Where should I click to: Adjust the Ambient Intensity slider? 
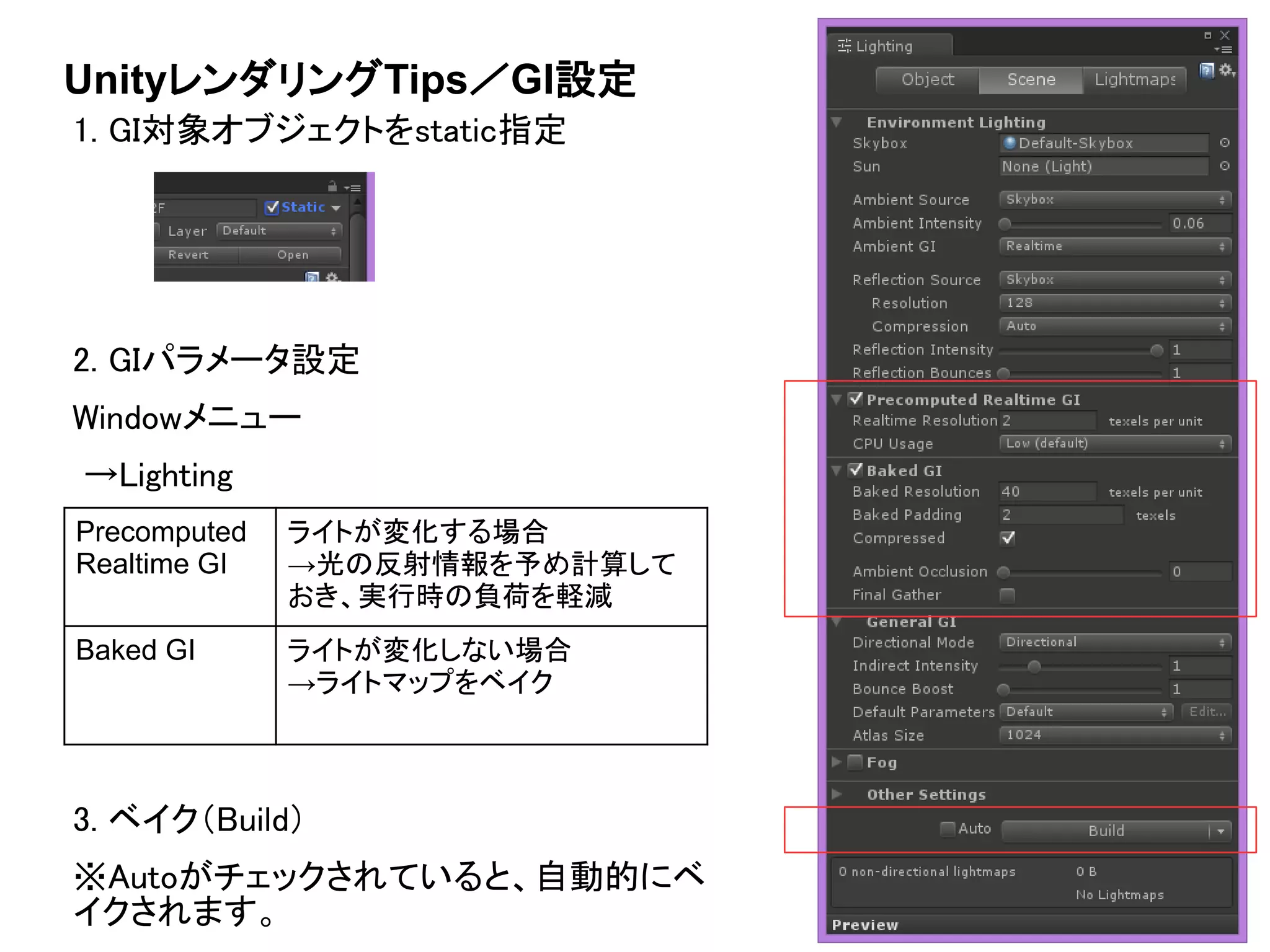click(1080, 224)
